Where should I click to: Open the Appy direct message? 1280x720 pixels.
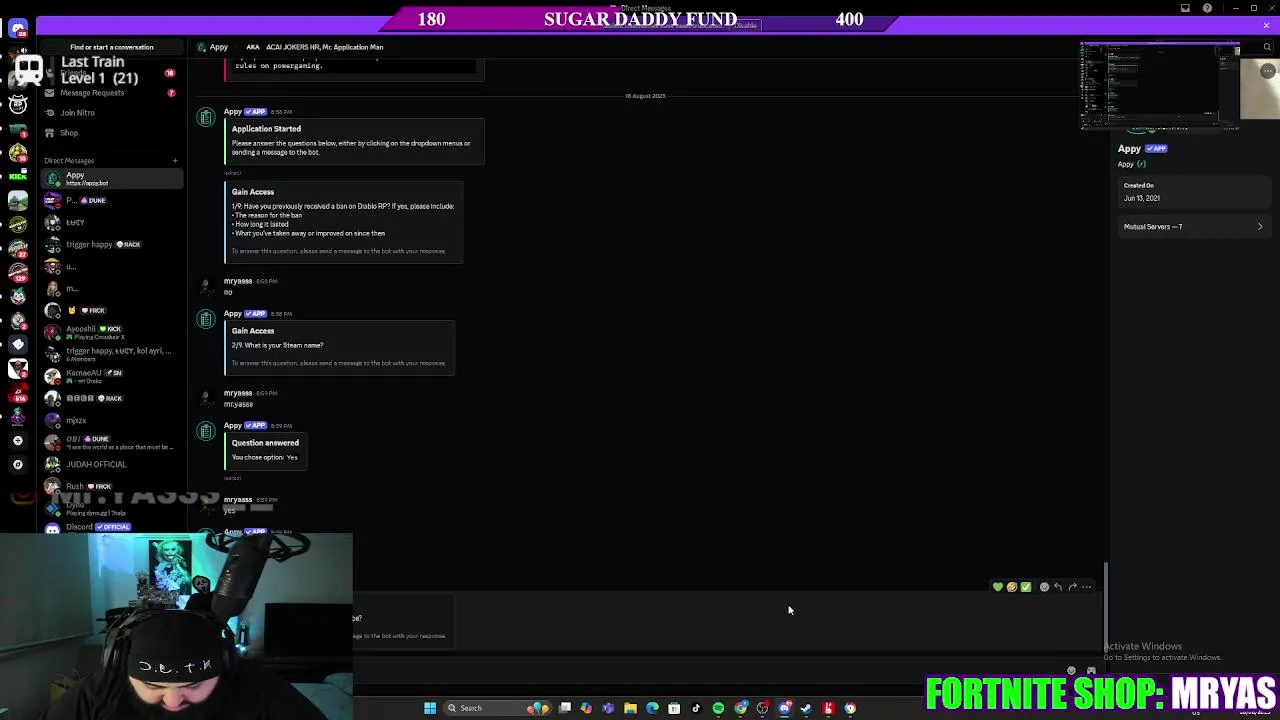[x=112, y=179]
